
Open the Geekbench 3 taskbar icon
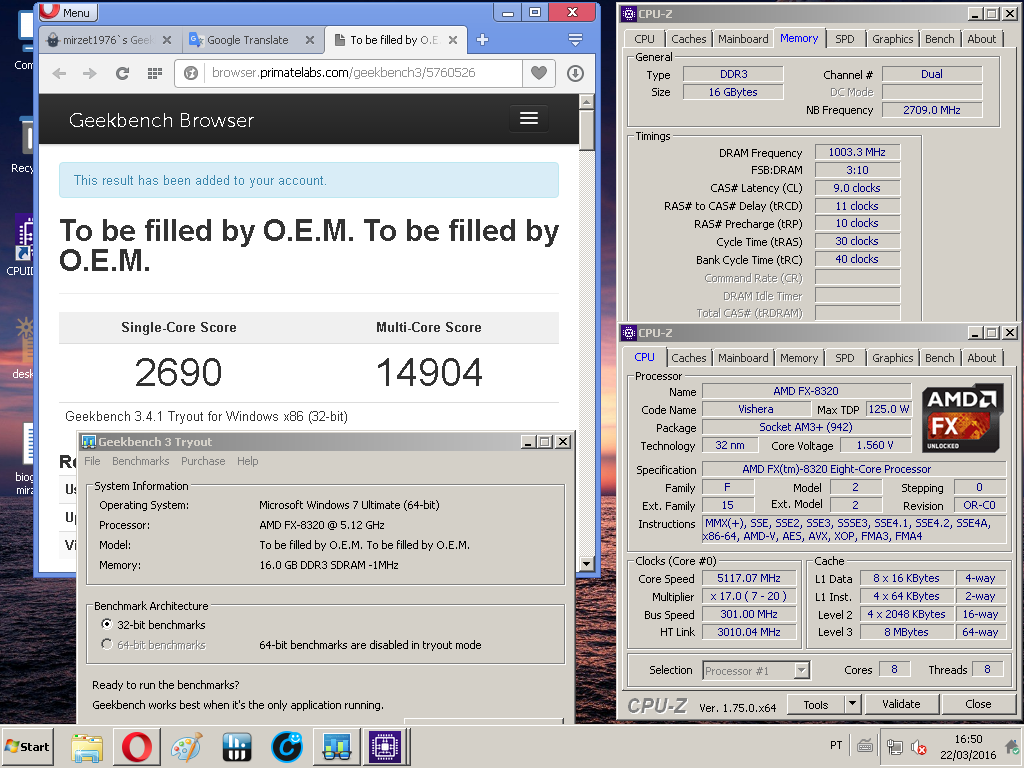pos(336,747)
